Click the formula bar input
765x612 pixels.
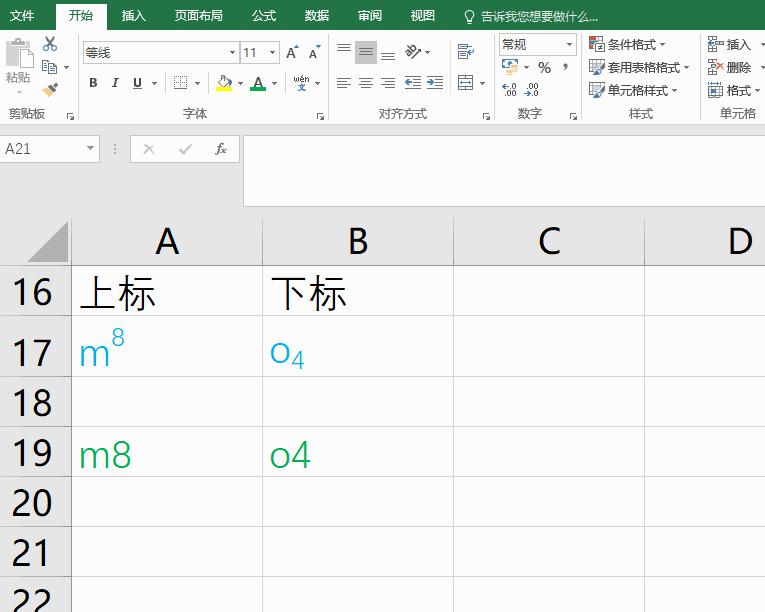(x=503, y=171)
